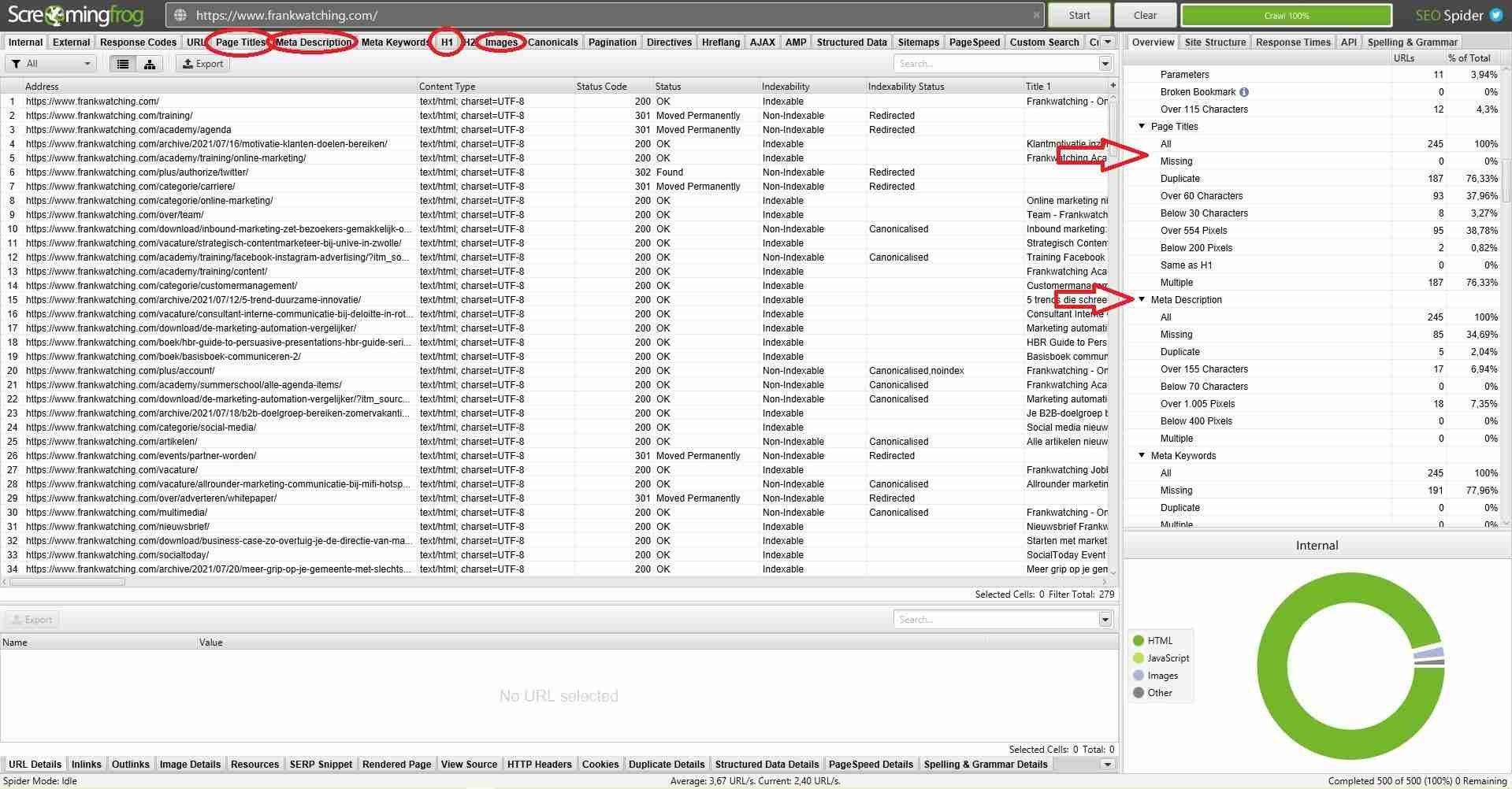This screenshot has width=1512, height=789.
Task: Click the filter funnel All dropdown
Action: [x=51, y=64]
